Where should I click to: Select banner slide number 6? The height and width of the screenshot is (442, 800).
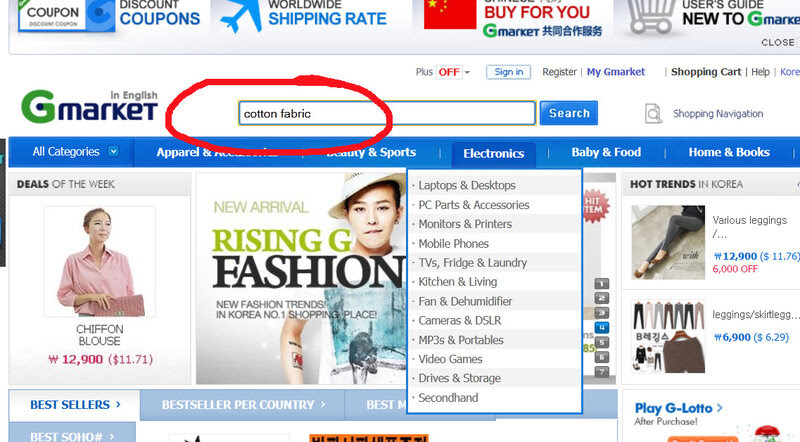tap(602, 357)
